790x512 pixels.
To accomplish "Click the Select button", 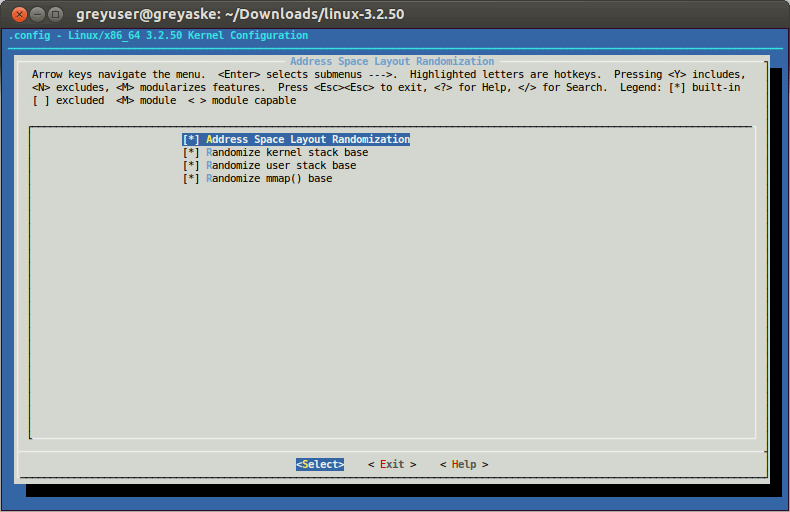I will click(320, 464).
